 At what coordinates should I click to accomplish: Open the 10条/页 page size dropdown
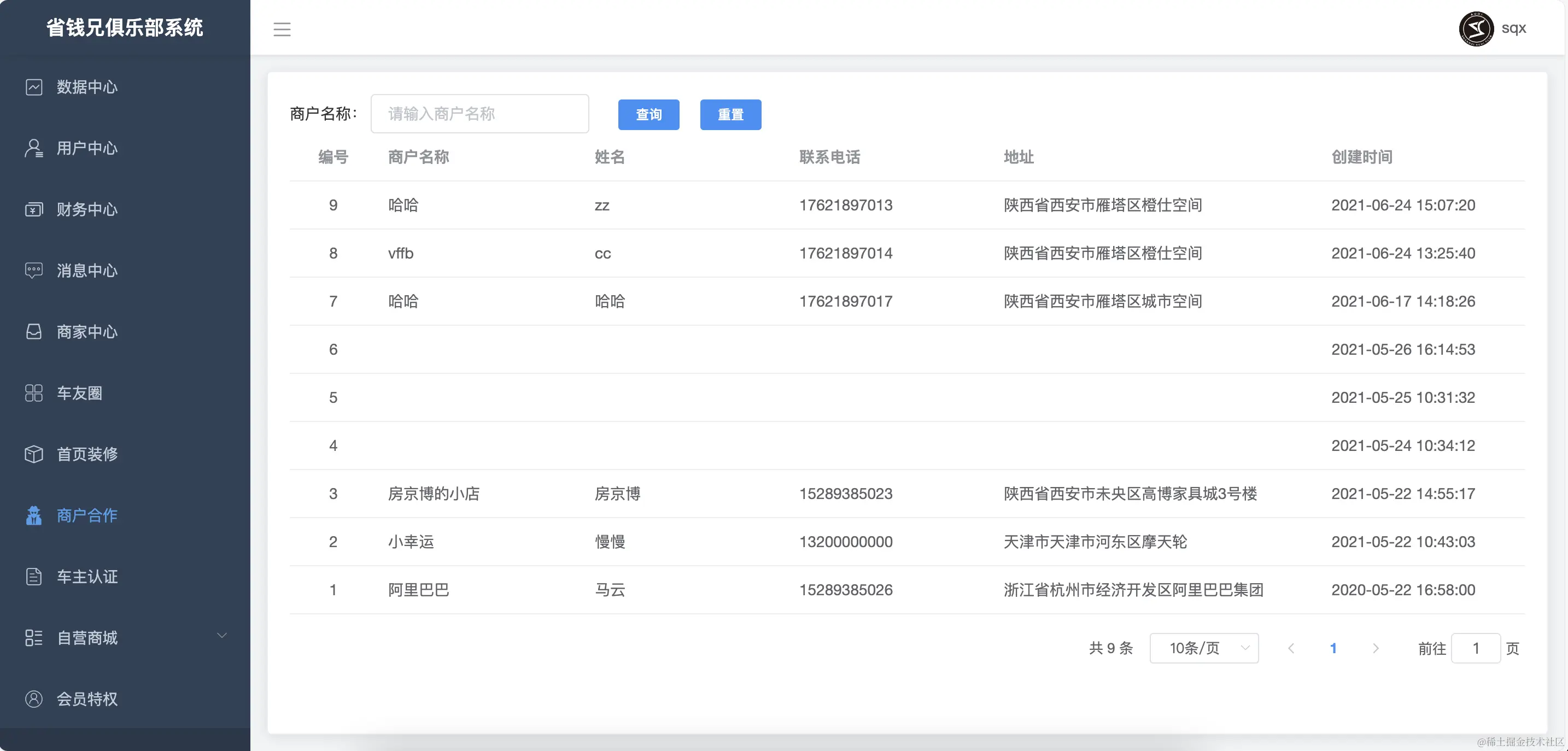coord(1203,648)
